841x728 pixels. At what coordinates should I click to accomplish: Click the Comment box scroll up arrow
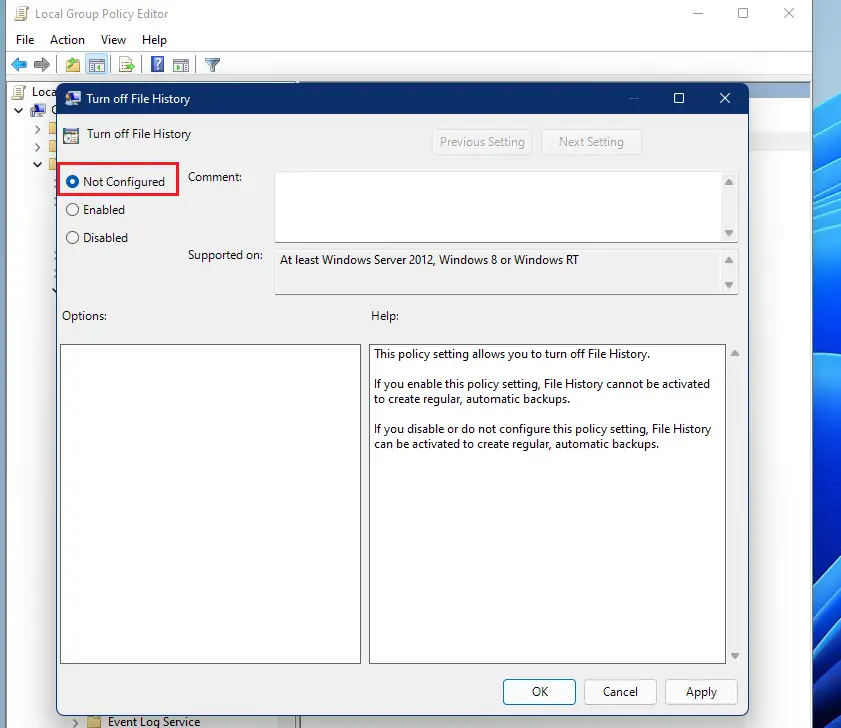(729, 182)
